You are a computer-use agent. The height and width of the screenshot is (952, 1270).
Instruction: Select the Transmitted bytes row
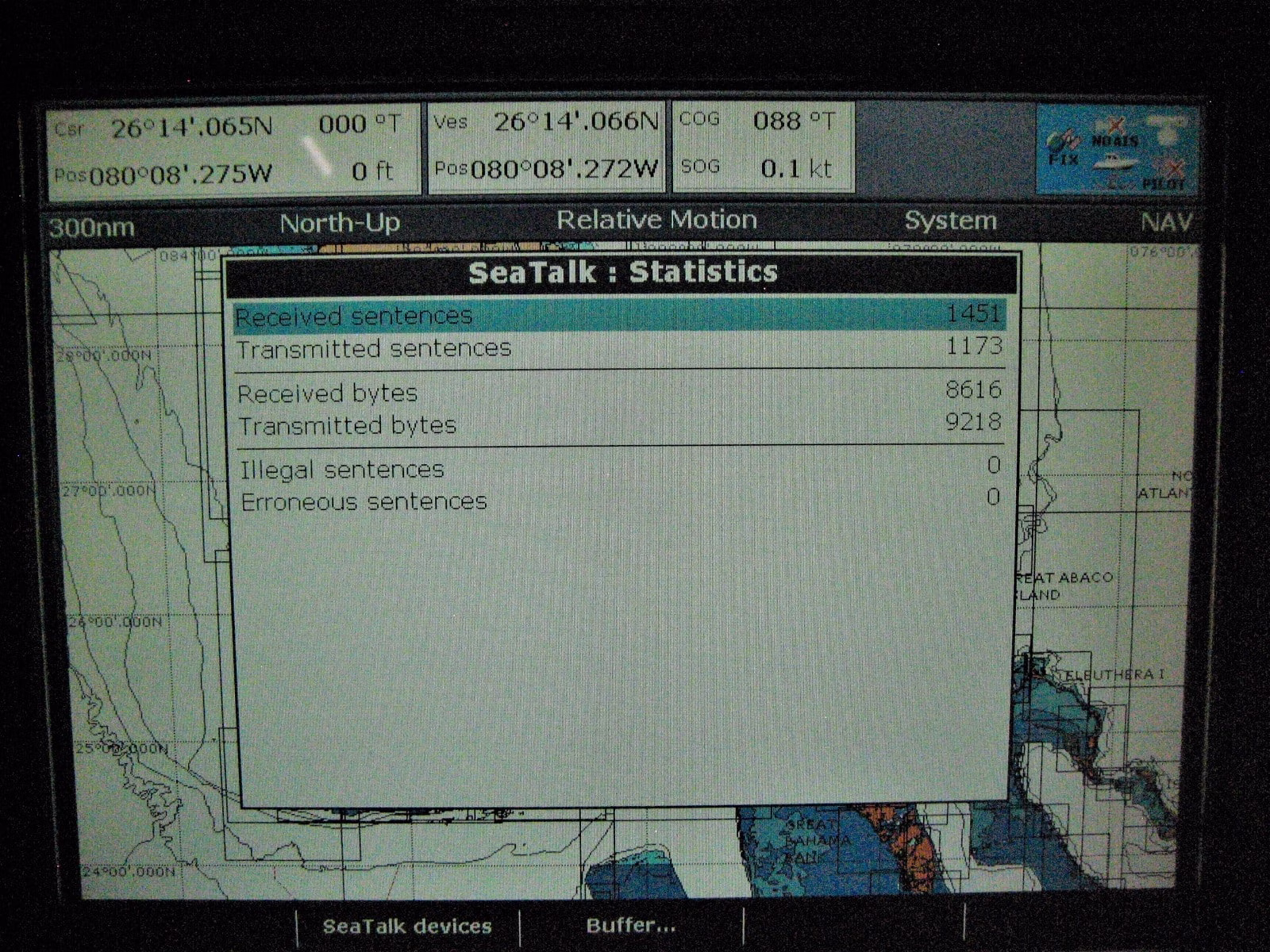(619, 425)
